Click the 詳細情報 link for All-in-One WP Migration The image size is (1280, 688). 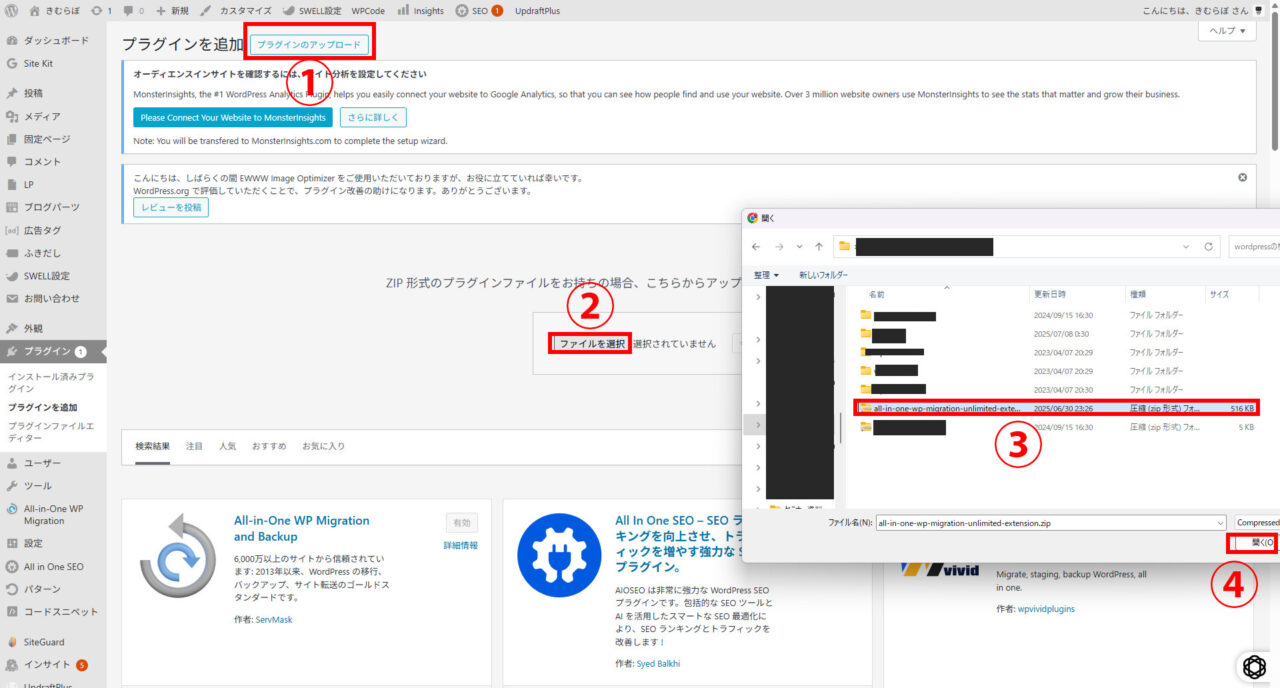[x=460, y=546]
